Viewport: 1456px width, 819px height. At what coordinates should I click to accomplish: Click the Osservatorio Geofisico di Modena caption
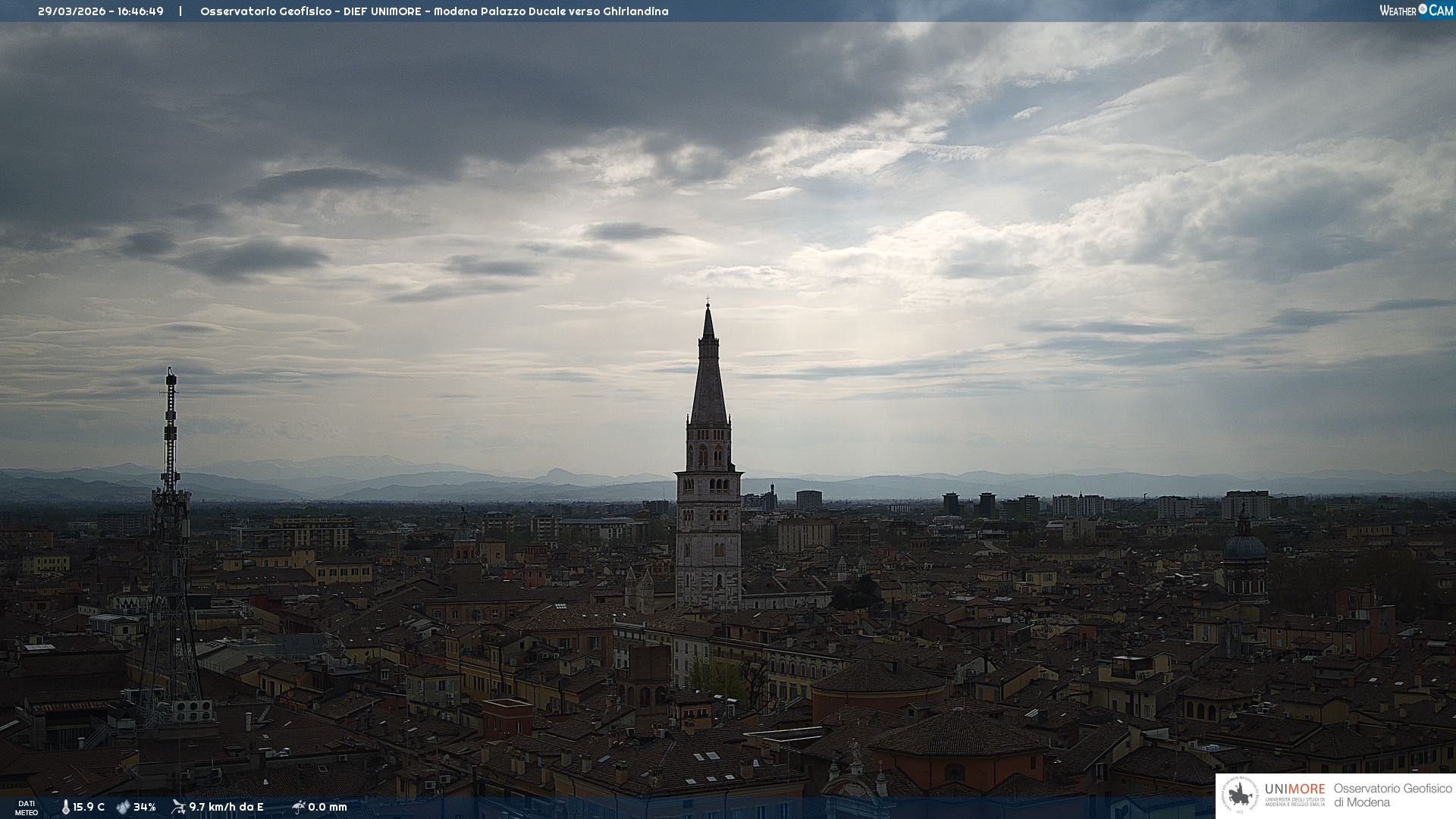pyautogui.click(x=1392, y=795)
